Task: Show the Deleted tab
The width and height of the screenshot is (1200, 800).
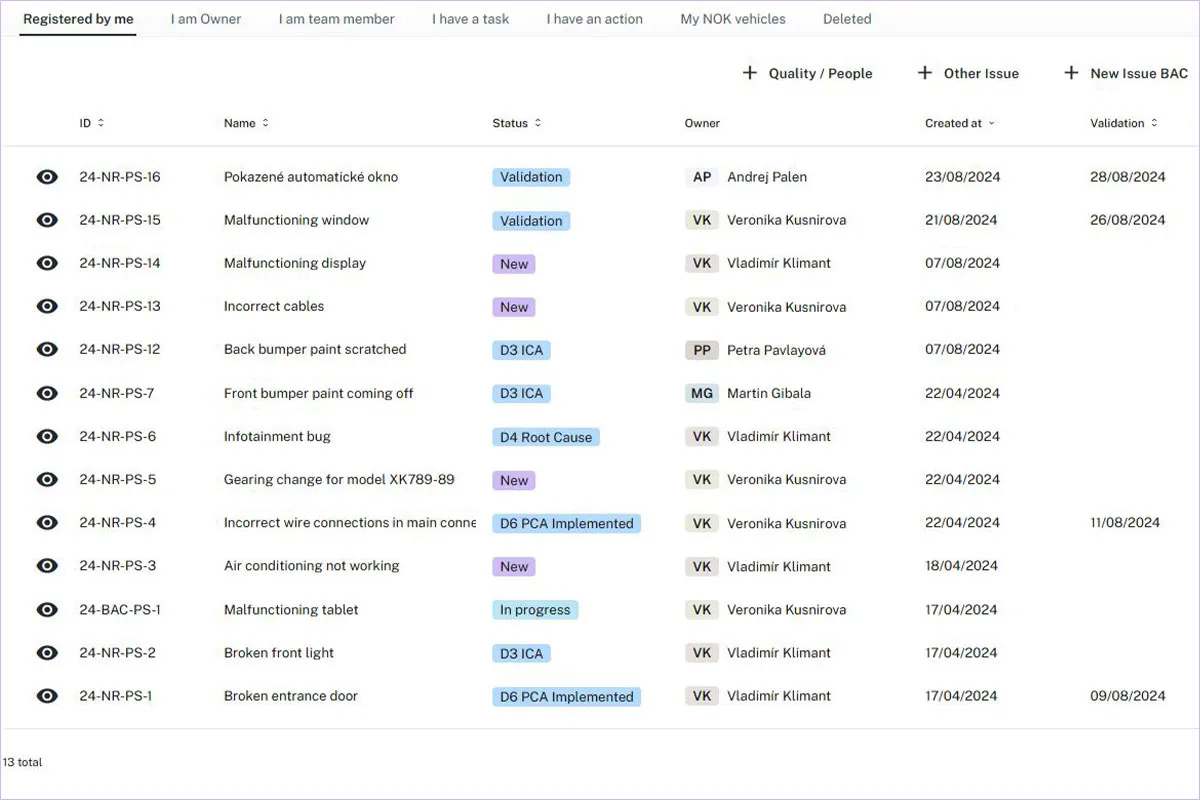Action: pos(847,19)
